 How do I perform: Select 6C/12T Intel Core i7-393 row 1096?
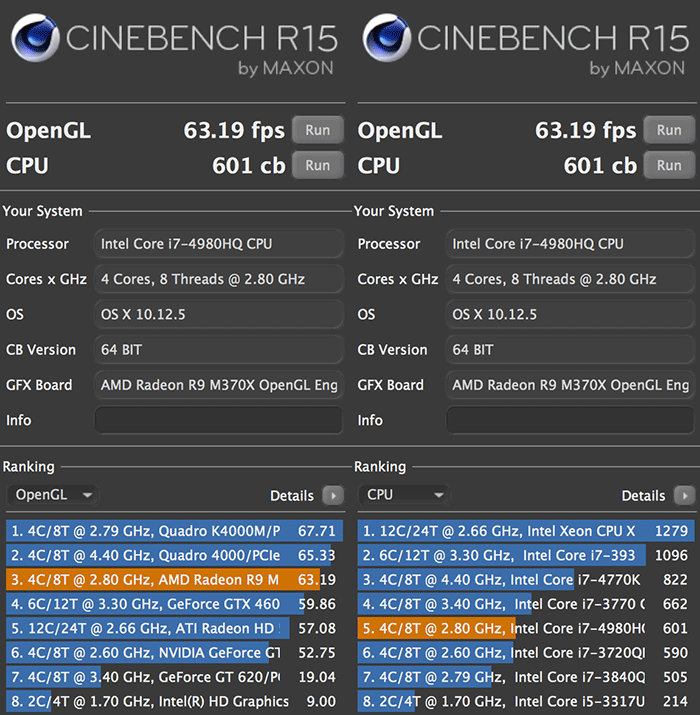(526, 555)
